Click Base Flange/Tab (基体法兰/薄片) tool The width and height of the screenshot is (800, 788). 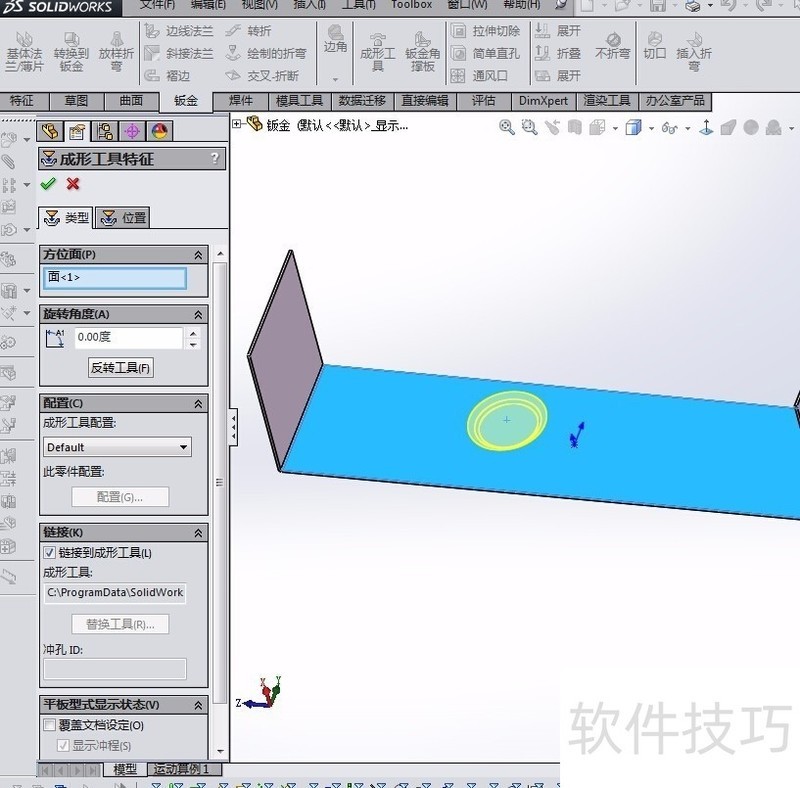coord(23,52)
